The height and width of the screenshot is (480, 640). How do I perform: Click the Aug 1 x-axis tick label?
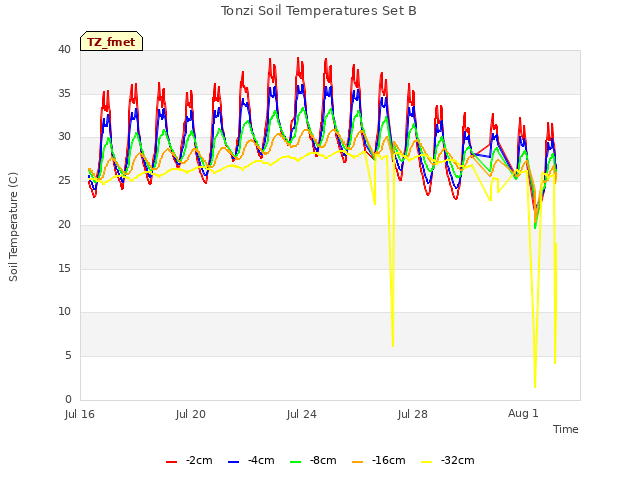point(523,413)
